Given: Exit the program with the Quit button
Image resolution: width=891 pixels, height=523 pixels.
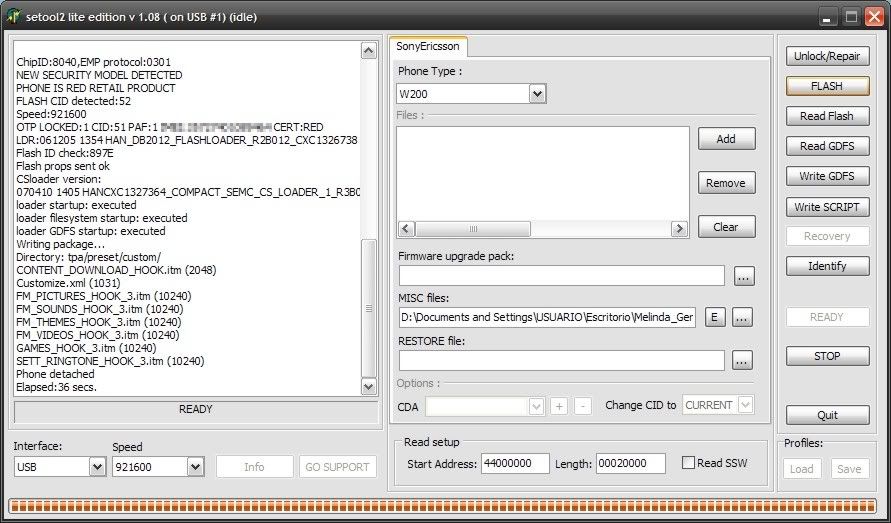Looking at the screenshot, I should click(x=827, y=415).
